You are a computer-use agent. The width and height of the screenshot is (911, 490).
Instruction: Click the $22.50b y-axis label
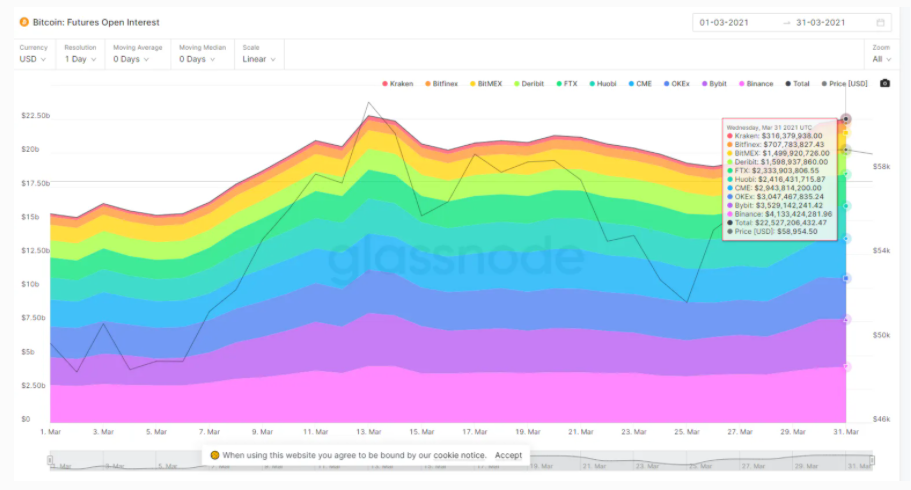(x=35, y=116)
